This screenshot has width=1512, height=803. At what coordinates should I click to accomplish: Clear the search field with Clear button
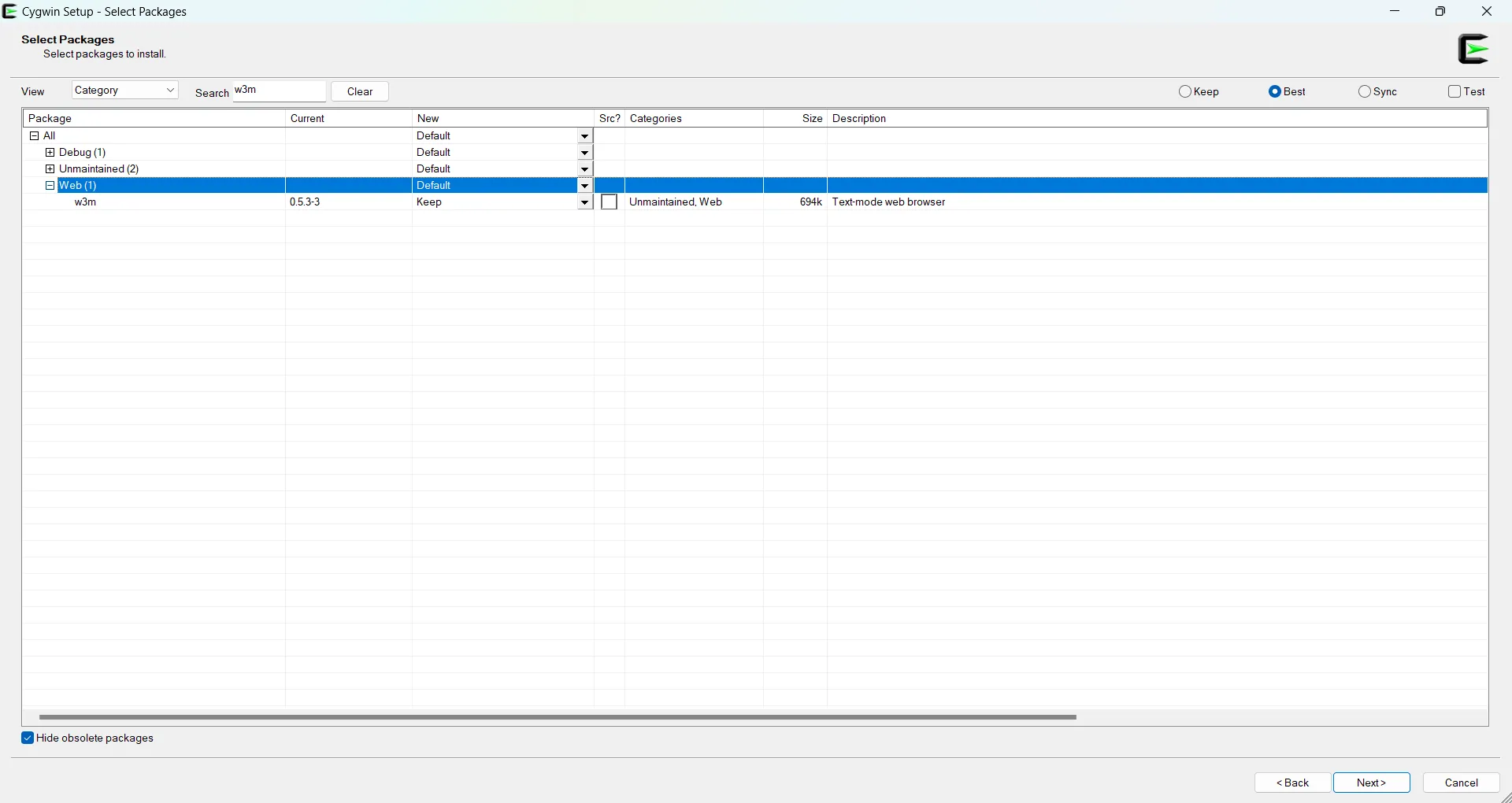tap(360, 92)
